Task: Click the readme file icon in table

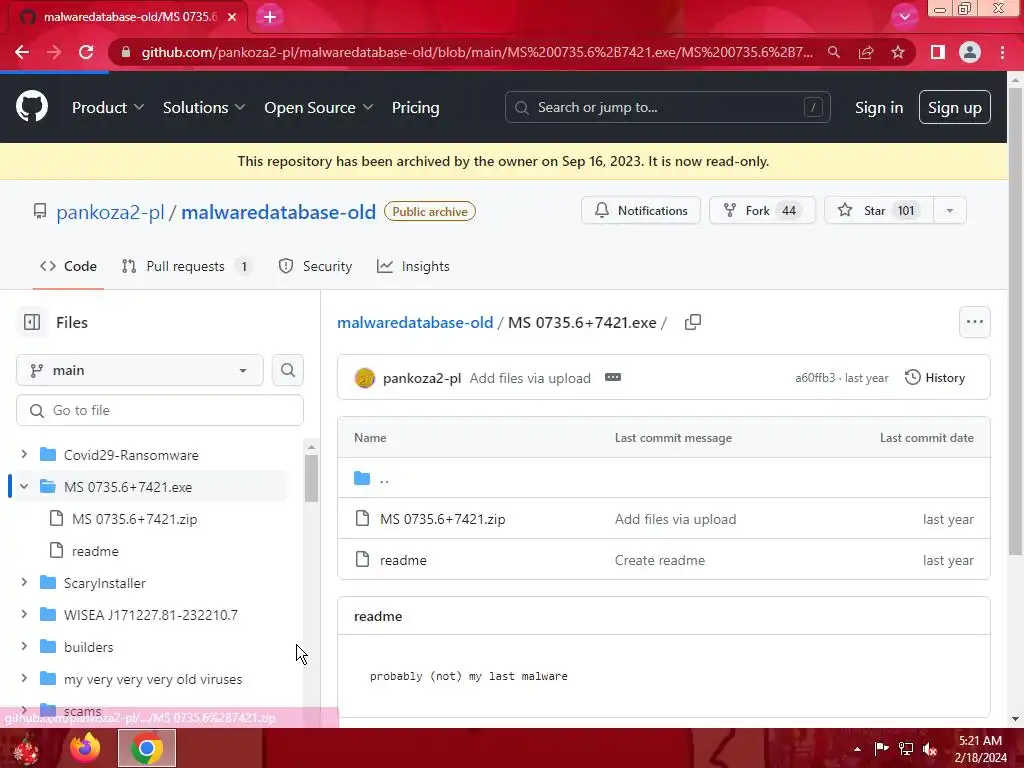Action: [362, 560]
